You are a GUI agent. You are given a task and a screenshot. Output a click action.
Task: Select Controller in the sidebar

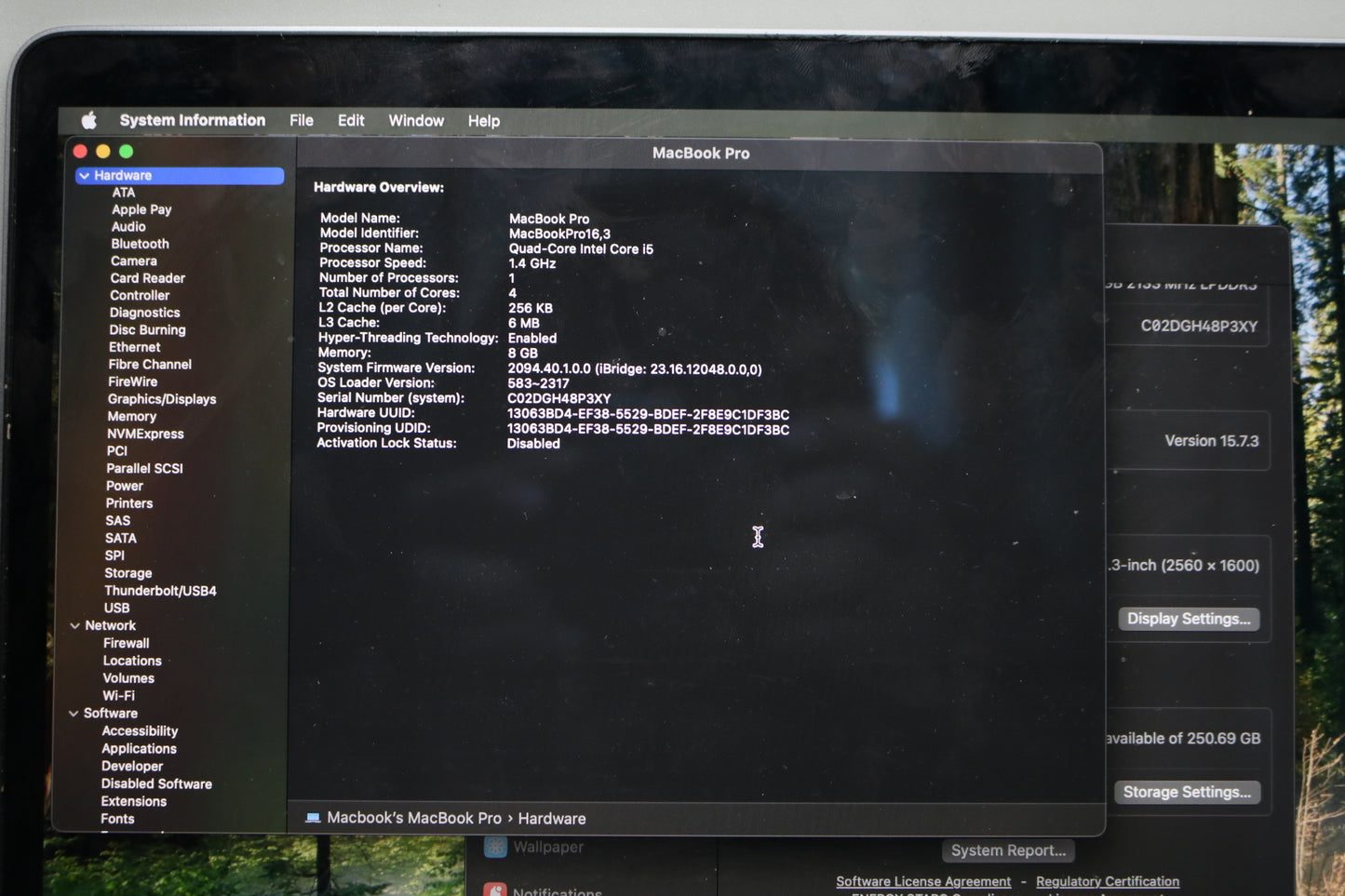(140, 295)
